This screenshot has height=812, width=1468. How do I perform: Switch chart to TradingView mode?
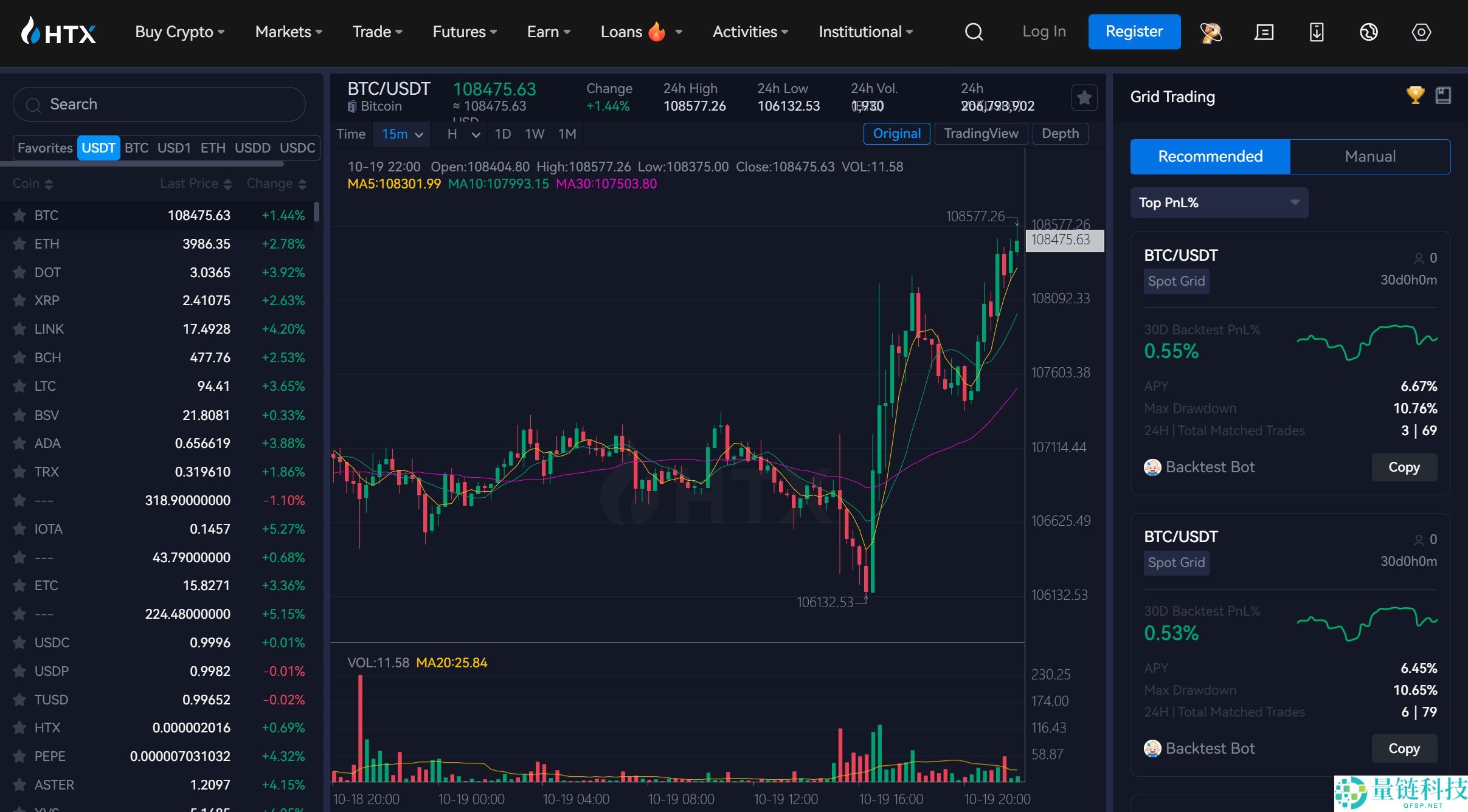point(981,134)
